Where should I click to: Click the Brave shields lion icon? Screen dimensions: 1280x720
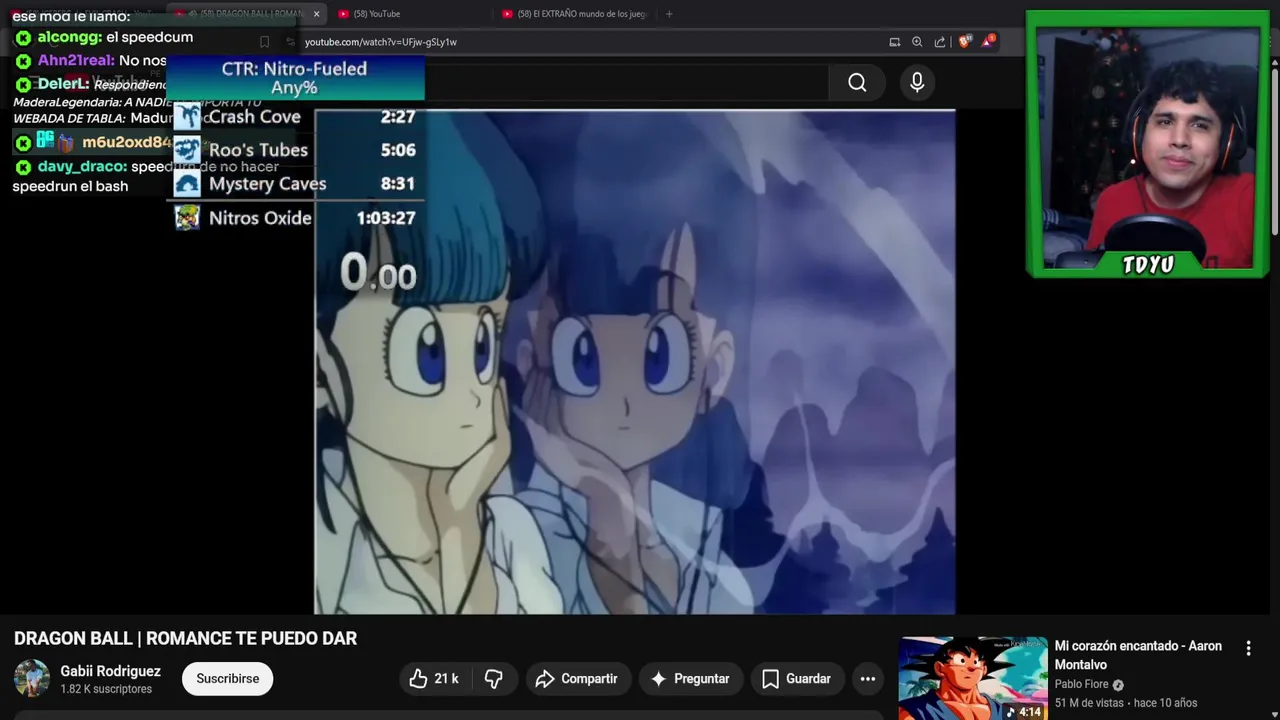click(x=964, y=42)
